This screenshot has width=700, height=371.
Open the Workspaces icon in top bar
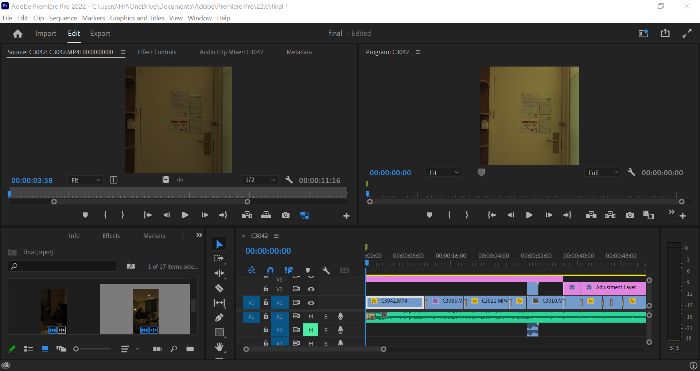[643, 33]
